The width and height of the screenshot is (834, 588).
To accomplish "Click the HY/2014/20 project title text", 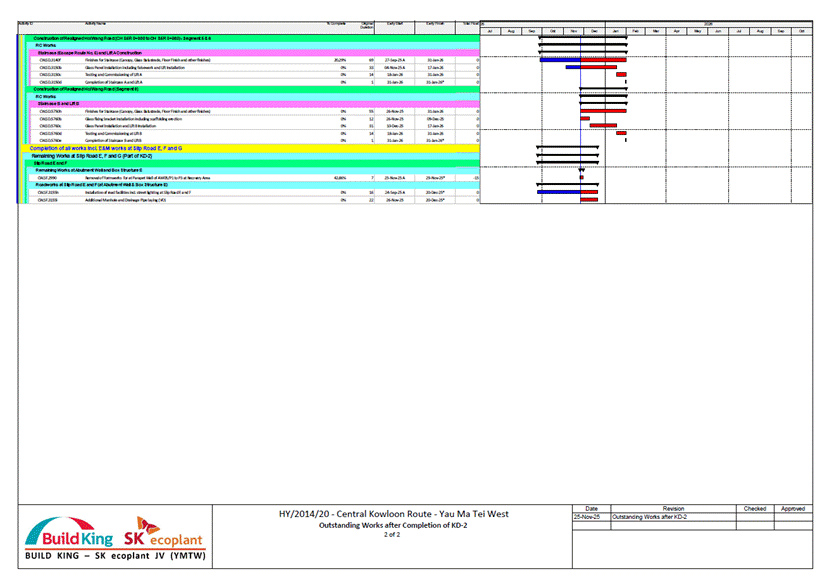I will tap(393, 514).
